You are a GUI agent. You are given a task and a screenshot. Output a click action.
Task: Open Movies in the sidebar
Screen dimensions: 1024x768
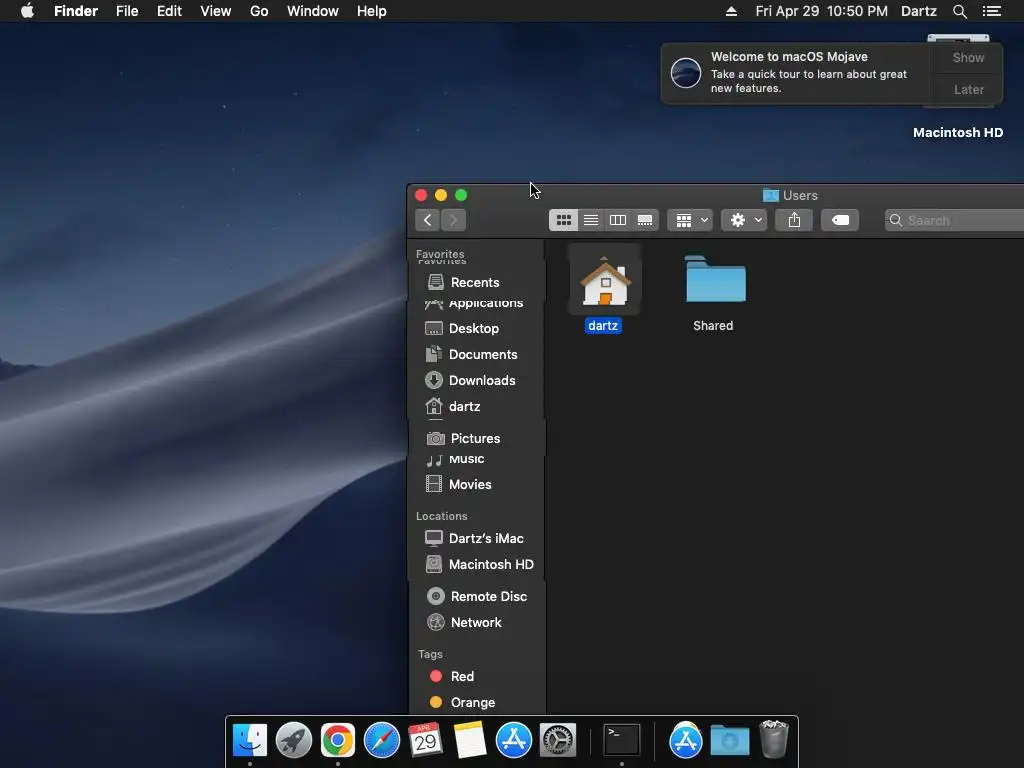(470, 485)
